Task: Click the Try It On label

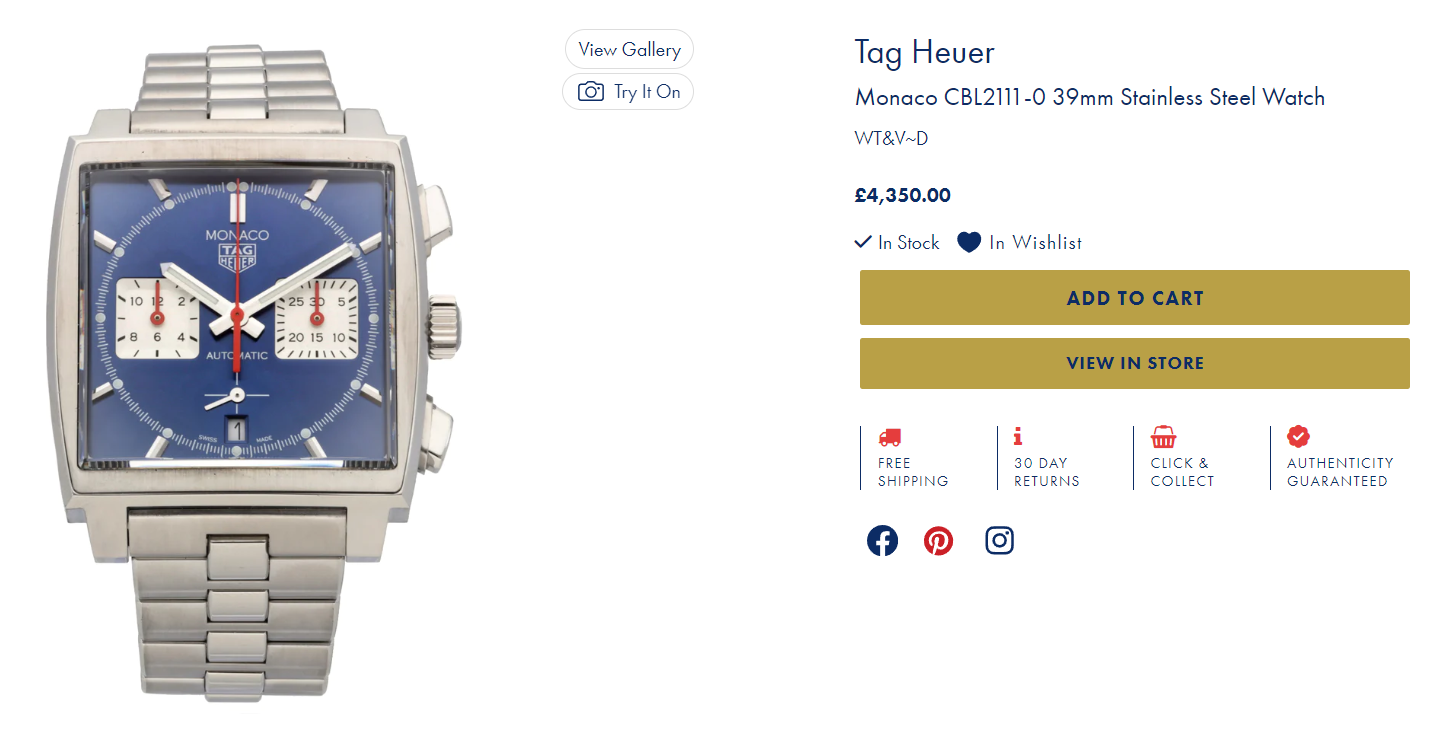Action: [647, 92]
